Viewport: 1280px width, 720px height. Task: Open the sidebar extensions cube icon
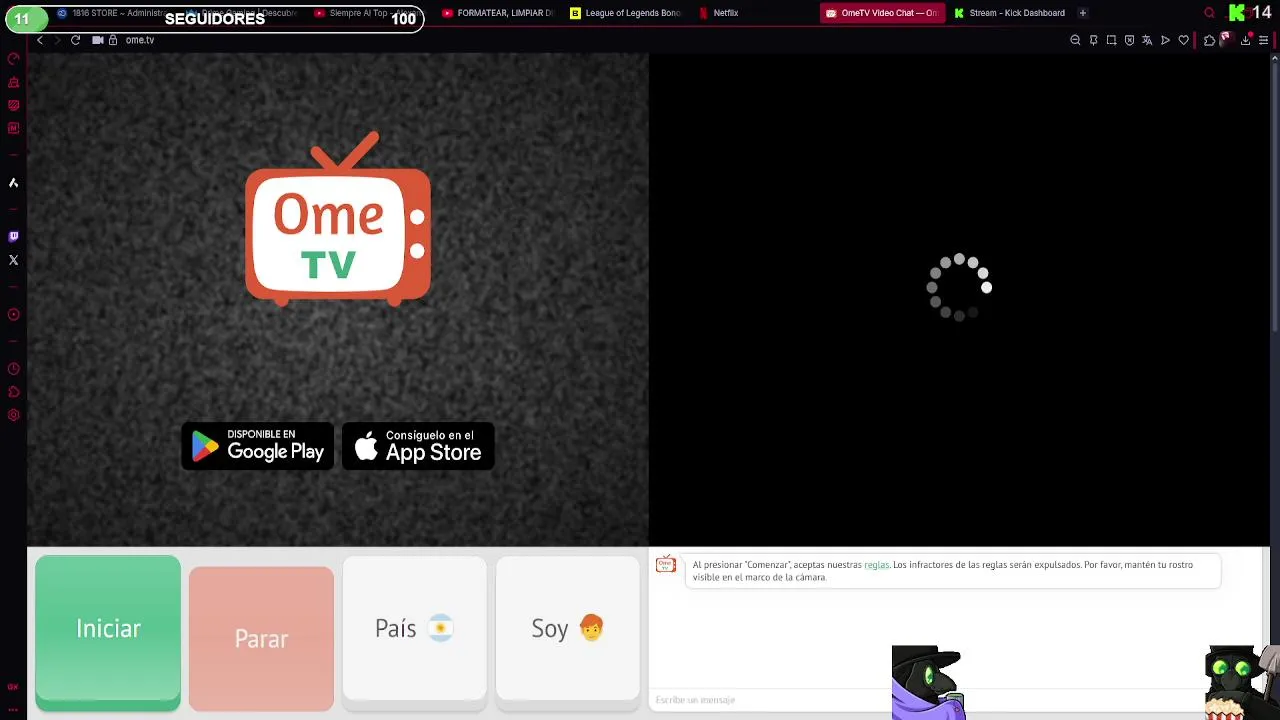pyautogui.click(x=13, y=392)
